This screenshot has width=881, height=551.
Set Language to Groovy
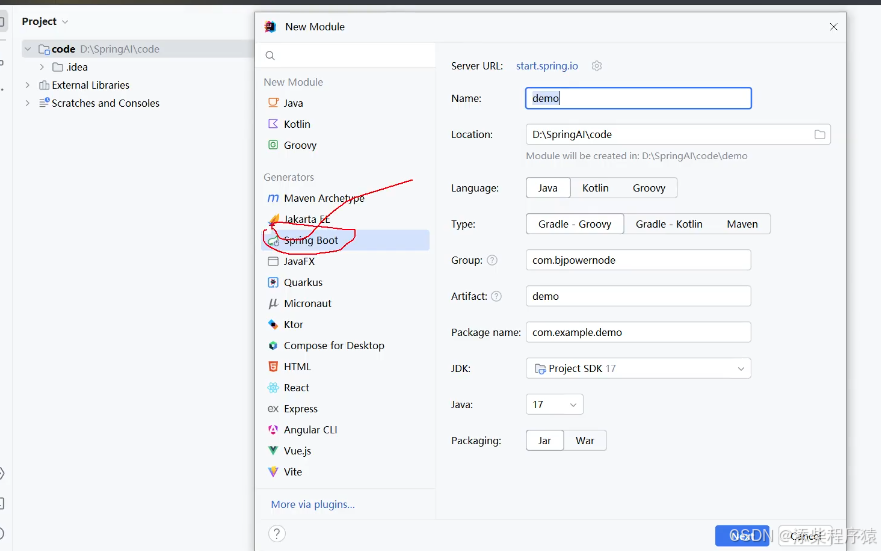(x=649, y=188)
